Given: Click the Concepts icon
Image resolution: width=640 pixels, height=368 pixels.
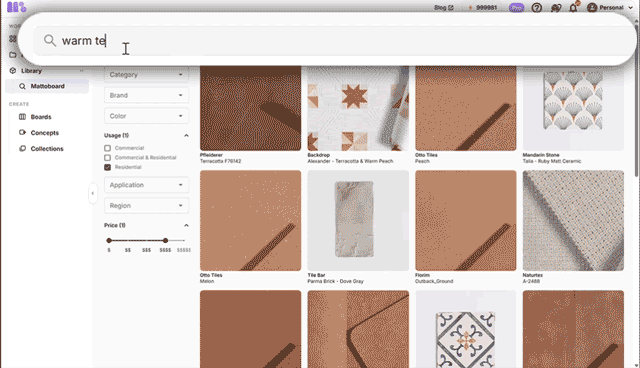Looking at the screenshot, I should coord(22,133).
